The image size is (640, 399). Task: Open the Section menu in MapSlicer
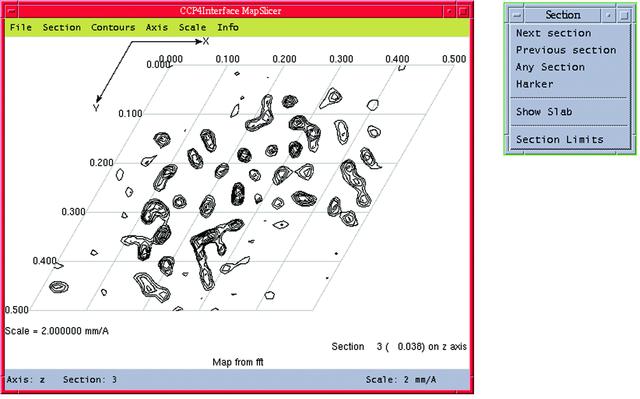62,27
